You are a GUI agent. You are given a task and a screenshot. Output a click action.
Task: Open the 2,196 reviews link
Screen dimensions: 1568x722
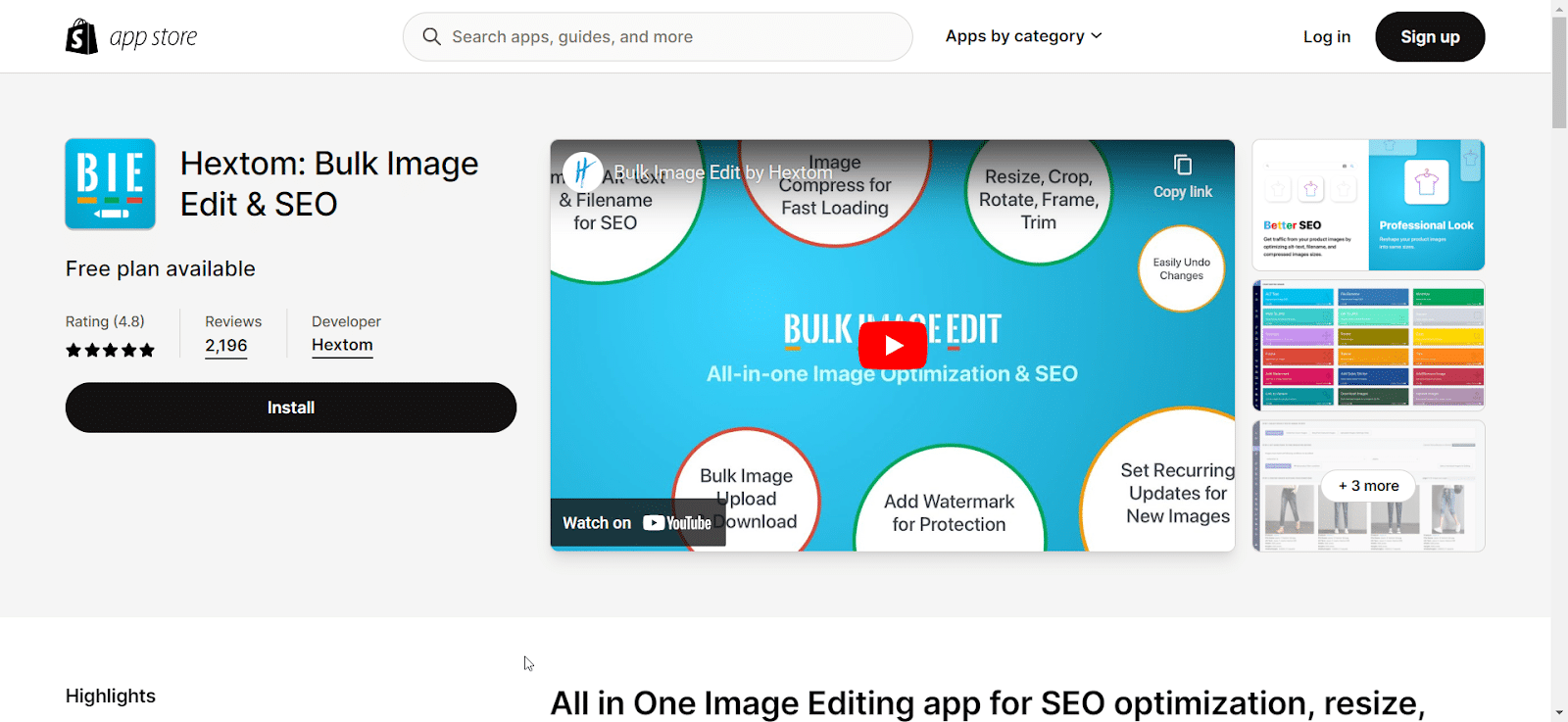click(226, 346)
